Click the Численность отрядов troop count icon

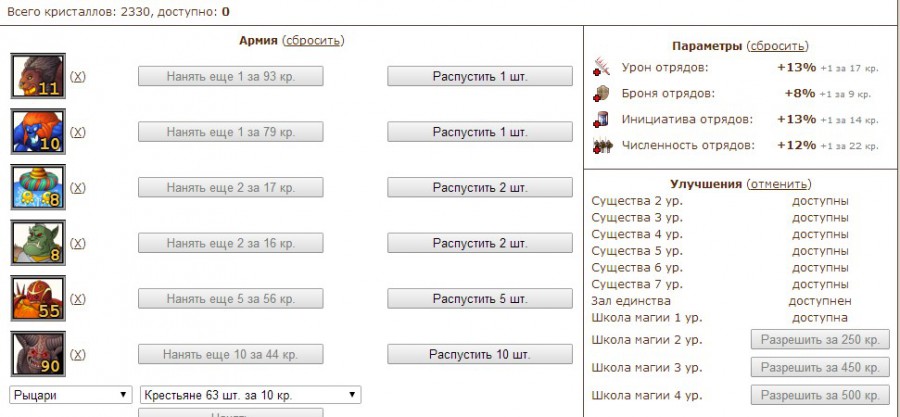click(603, 146)
